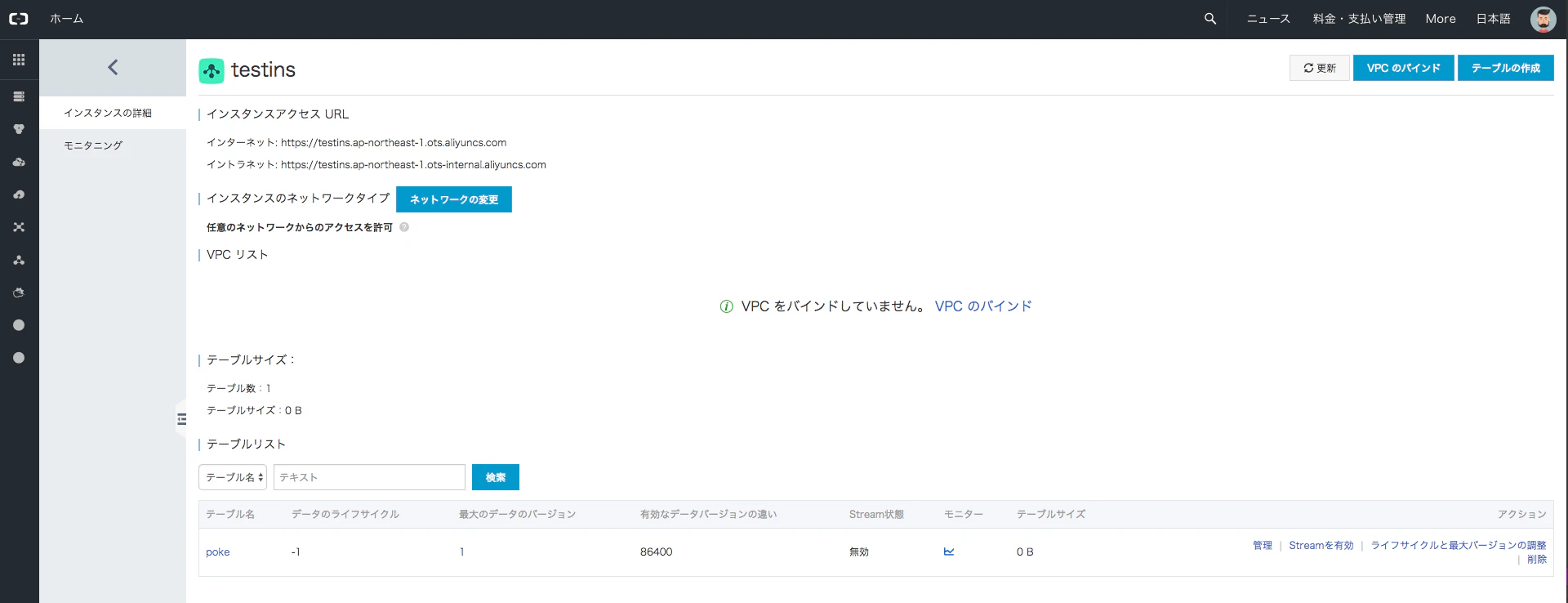
Task: Focus the テキスト search input field
Action: [x=369, y=477]
